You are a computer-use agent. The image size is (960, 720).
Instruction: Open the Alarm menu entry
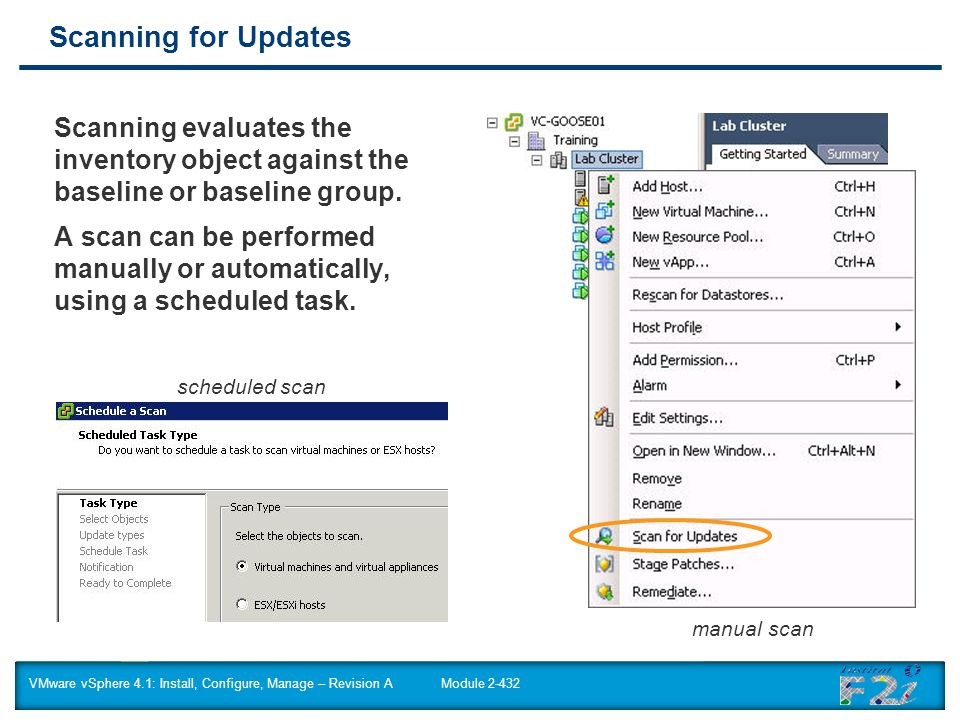(x=753, y=386)
